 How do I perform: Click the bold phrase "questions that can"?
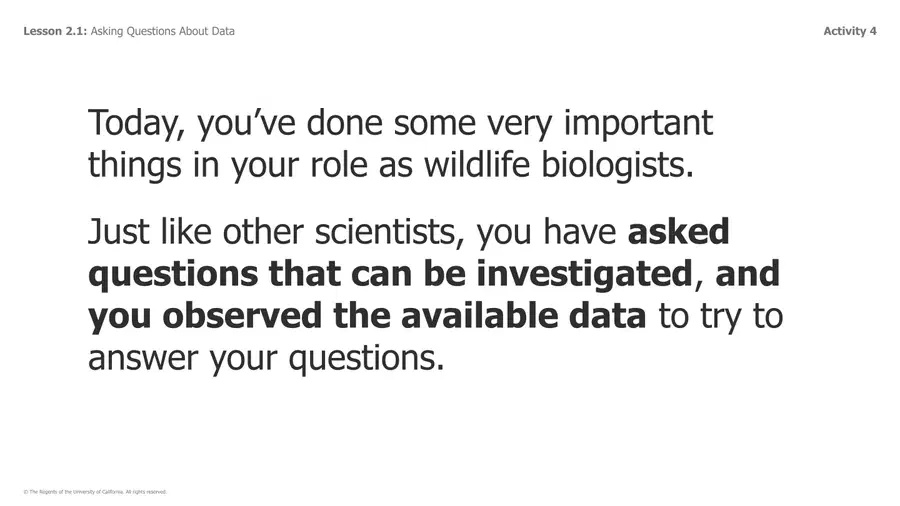(x=250, y=274)
